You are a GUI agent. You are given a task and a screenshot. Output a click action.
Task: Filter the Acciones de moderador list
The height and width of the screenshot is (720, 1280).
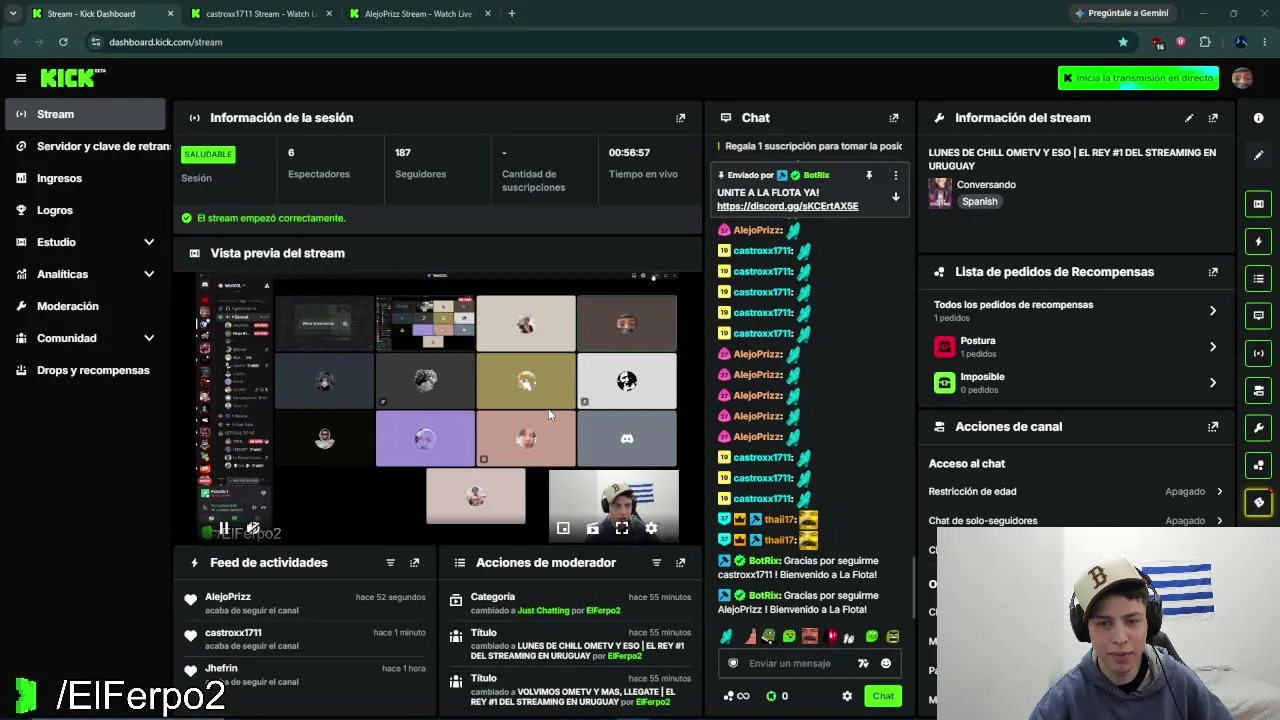click(x=657, y=563)
